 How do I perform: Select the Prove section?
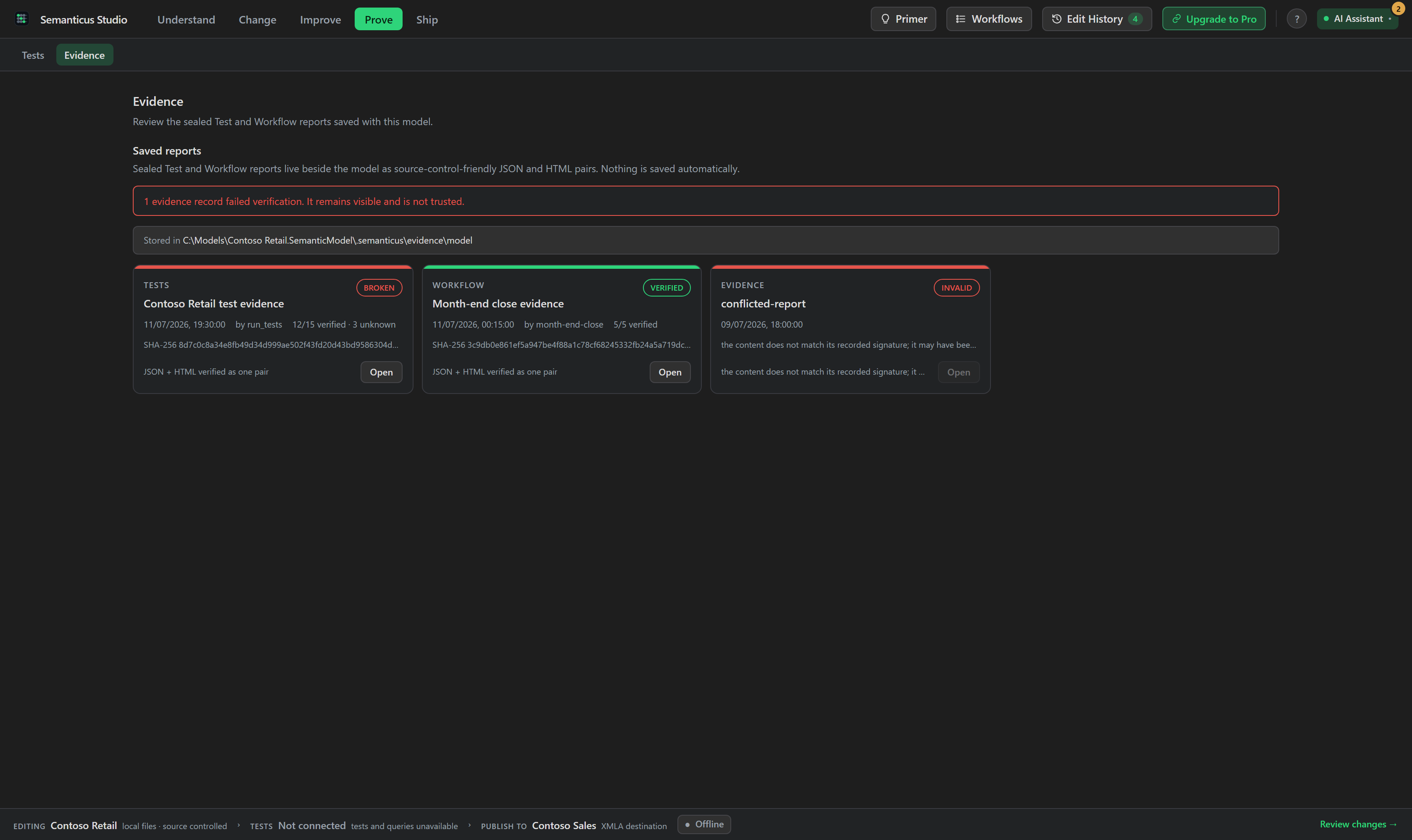(x=378, y=19)
